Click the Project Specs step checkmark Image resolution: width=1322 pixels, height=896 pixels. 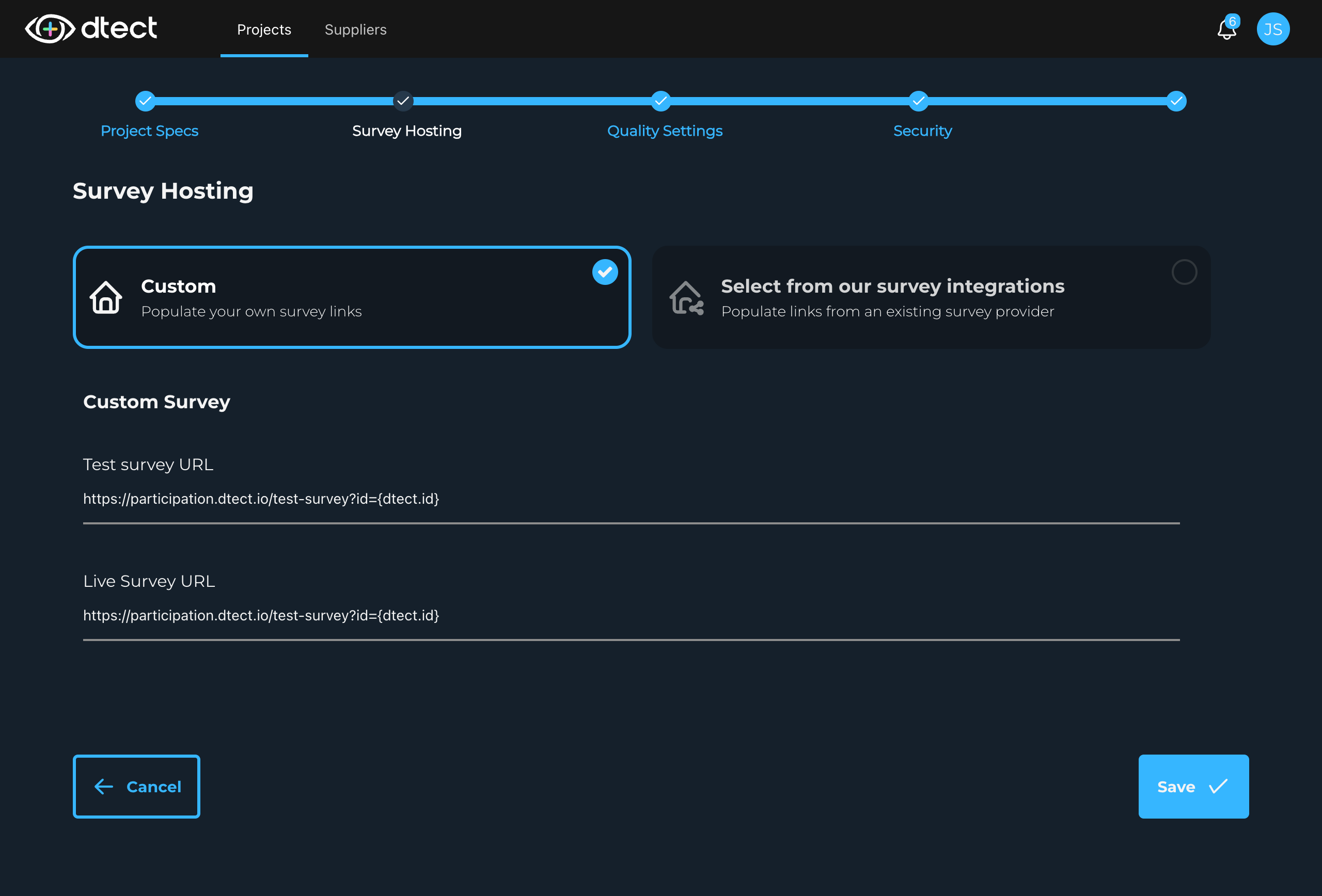coord(146,101)
